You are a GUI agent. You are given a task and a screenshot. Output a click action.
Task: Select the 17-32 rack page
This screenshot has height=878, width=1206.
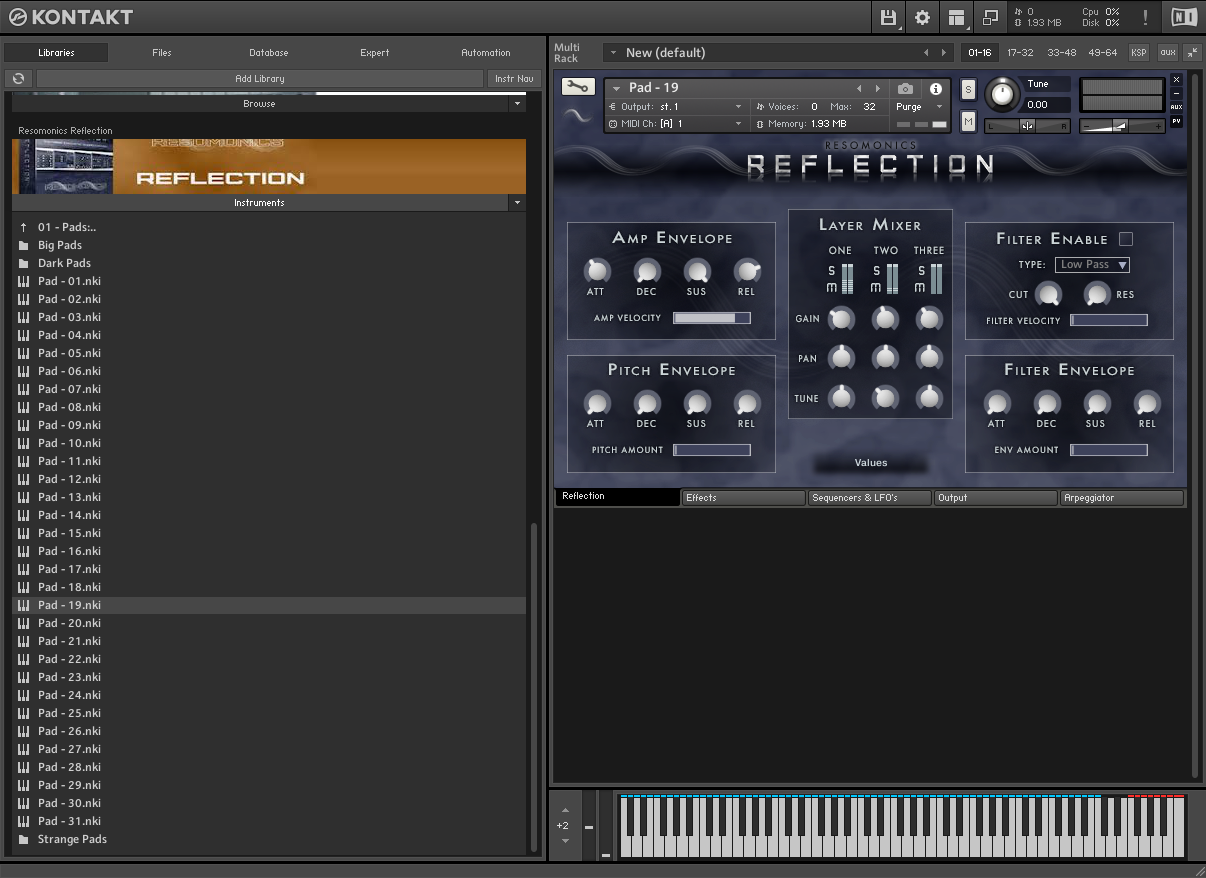coord(1020,52)
